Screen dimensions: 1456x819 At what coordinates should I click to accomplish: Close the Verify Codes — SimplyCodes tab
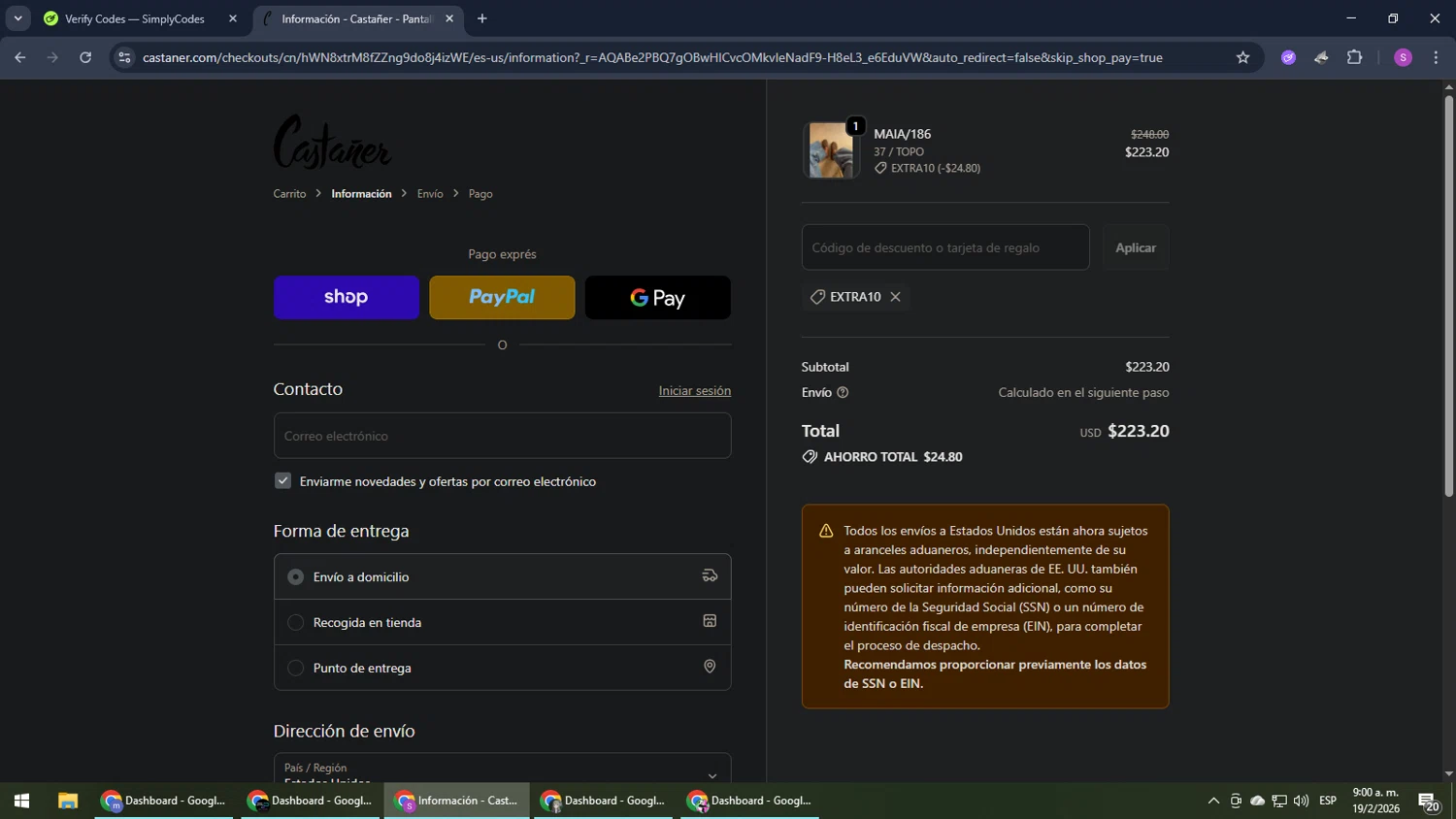click(233, 18)
